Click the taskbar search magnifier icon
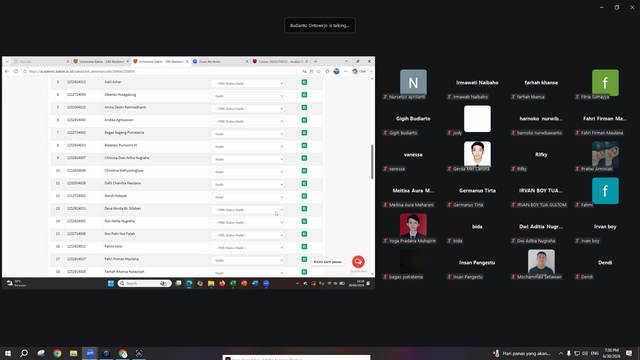 pos(24,353)
